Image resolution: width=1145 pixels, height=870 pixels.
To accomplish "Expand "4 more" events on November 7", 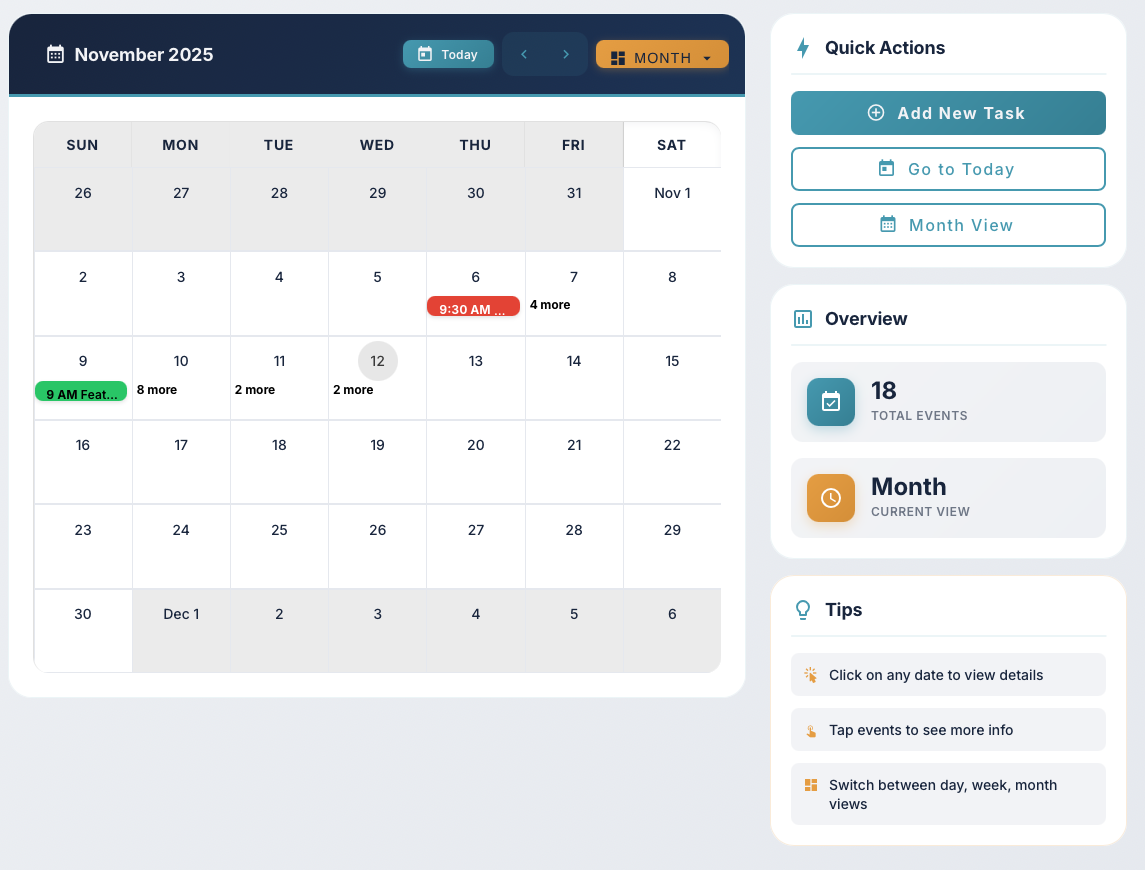I will tap(550, 305).
